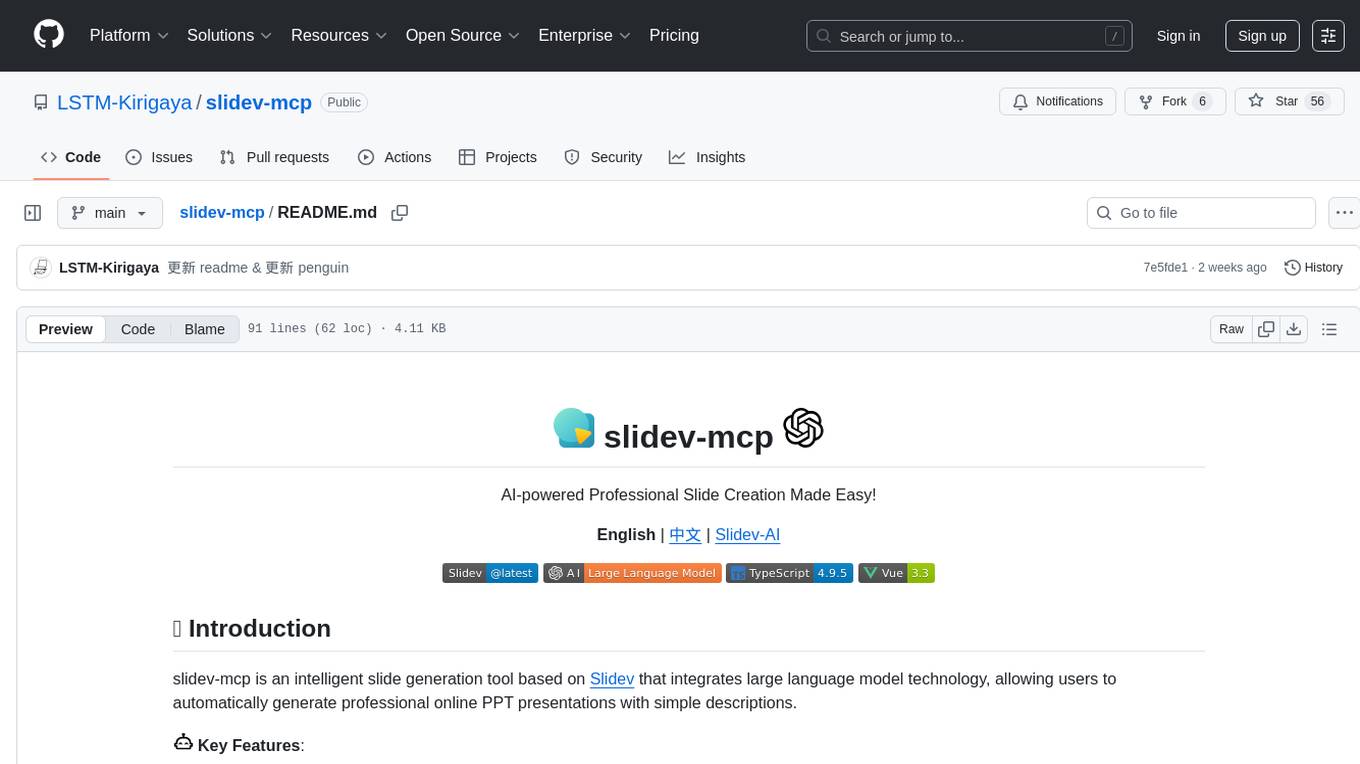Image resolution: width=1360 pixels, height=764 pixels.
Task: Expand the Resources menu
Action: click(x=339, y=35)
